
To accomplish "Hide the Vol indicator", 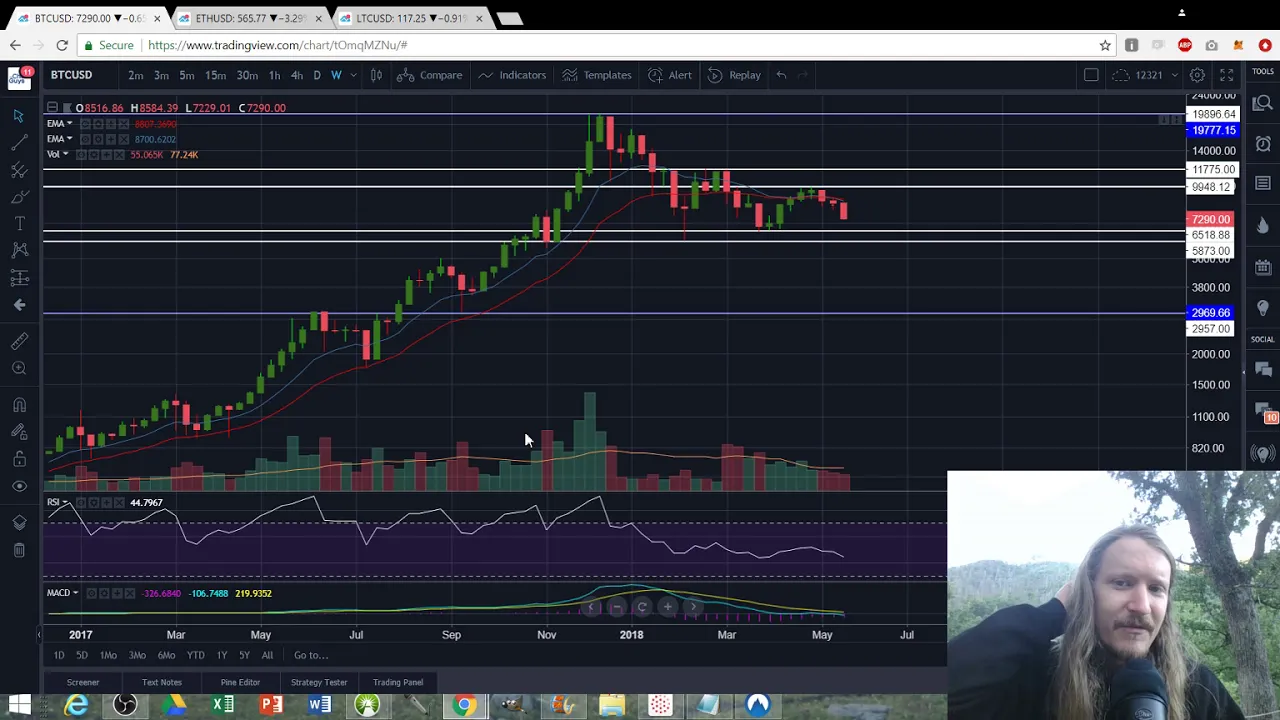I will coord(80,155).
